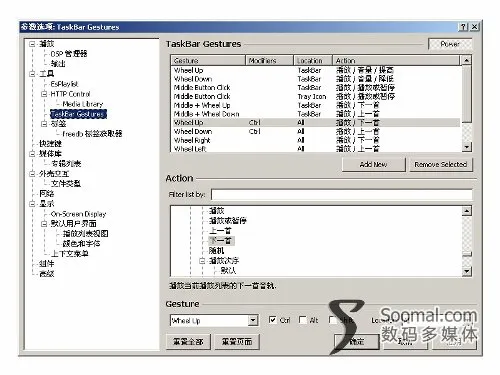This screenshot has width=500, height=375.
Task: Click the Add New button
Action: point(373,165)
